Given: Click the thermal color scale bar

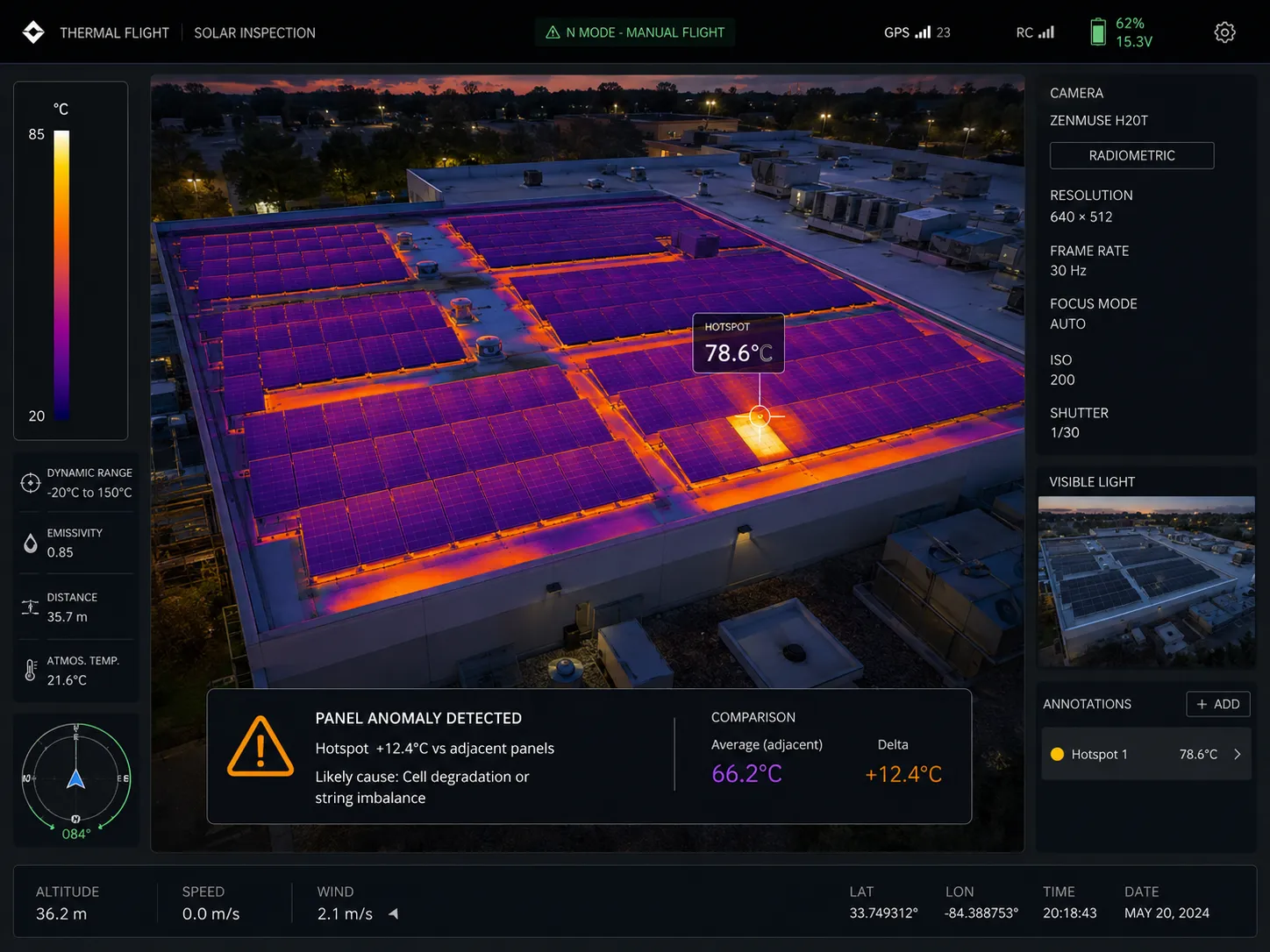Looking at the screenshot, I should 61,275.
